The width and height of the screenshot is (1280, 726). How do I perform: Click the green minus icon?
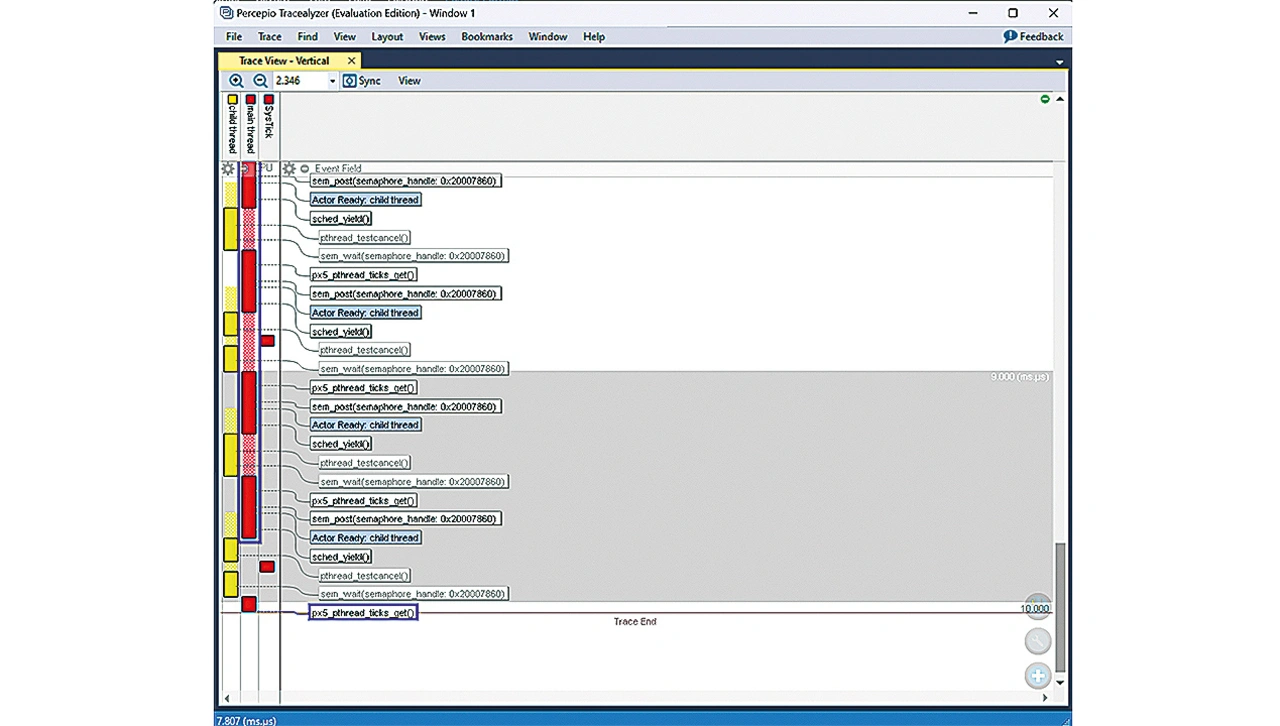(1045, 99)
